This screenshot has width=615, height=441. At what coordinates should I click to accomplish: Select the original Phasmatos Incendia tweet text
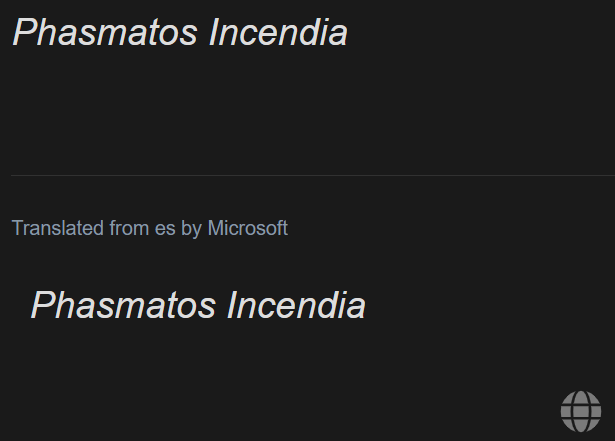pyautogui.click(x=180, y=33)
